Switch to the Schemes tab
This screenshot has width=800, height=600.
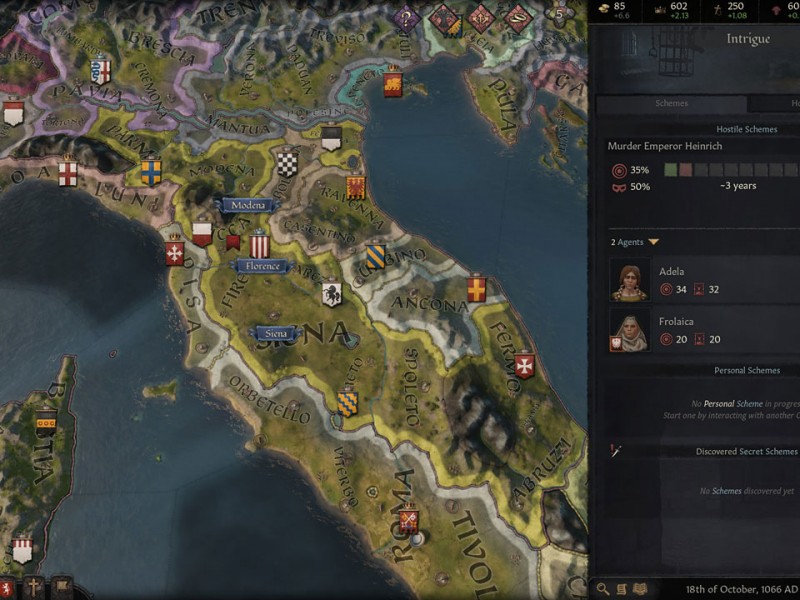click(x=671, y=103)
